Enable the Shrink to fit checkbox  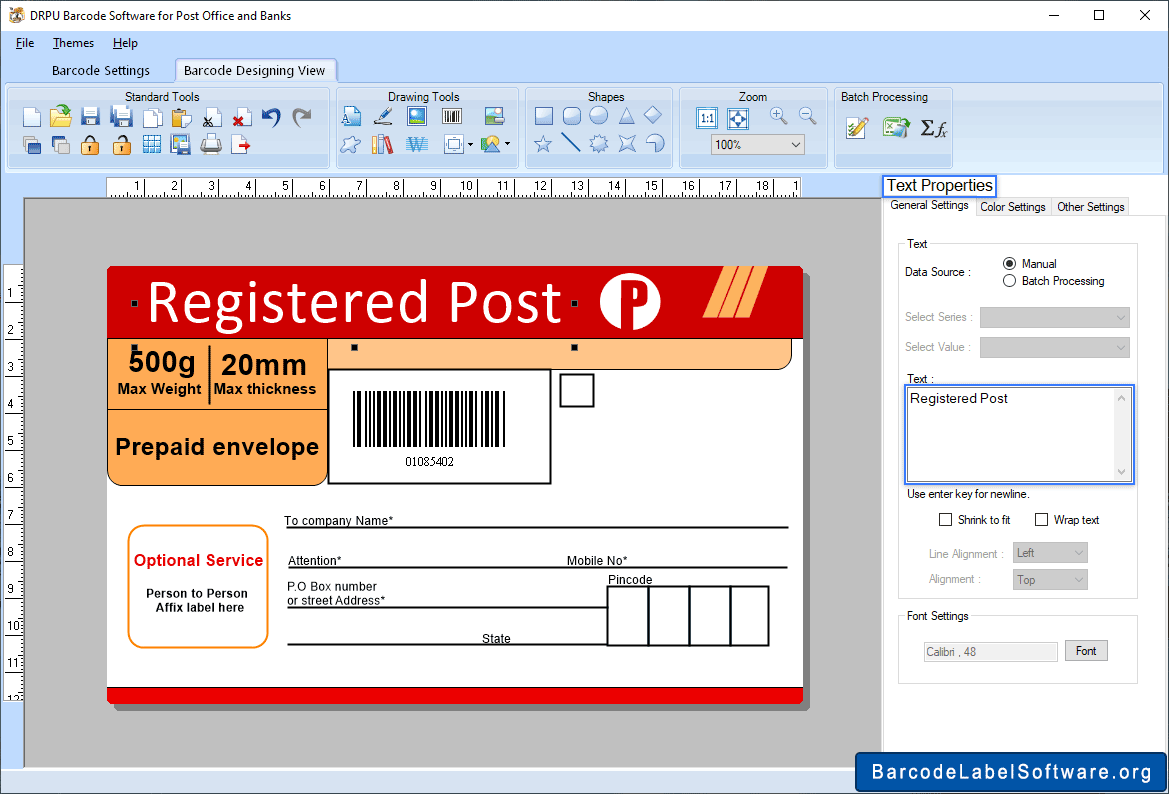945,520
